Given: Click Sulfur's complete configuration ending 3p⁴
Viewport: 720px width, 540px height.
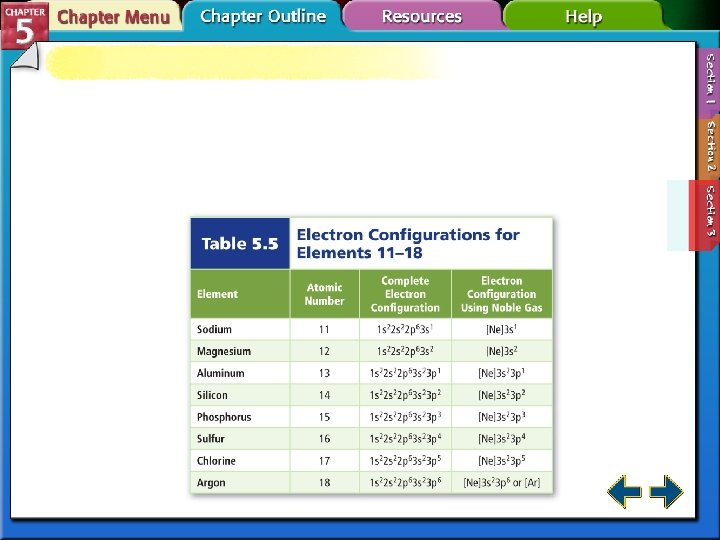Looking at the screenshot, I should tap(405, 439).
